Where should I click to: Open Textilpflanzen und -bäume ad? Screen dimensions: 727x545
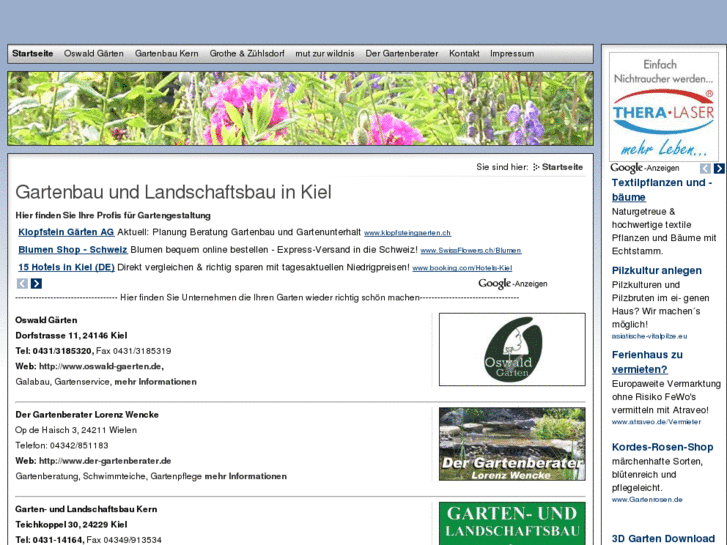click(662, 190)
